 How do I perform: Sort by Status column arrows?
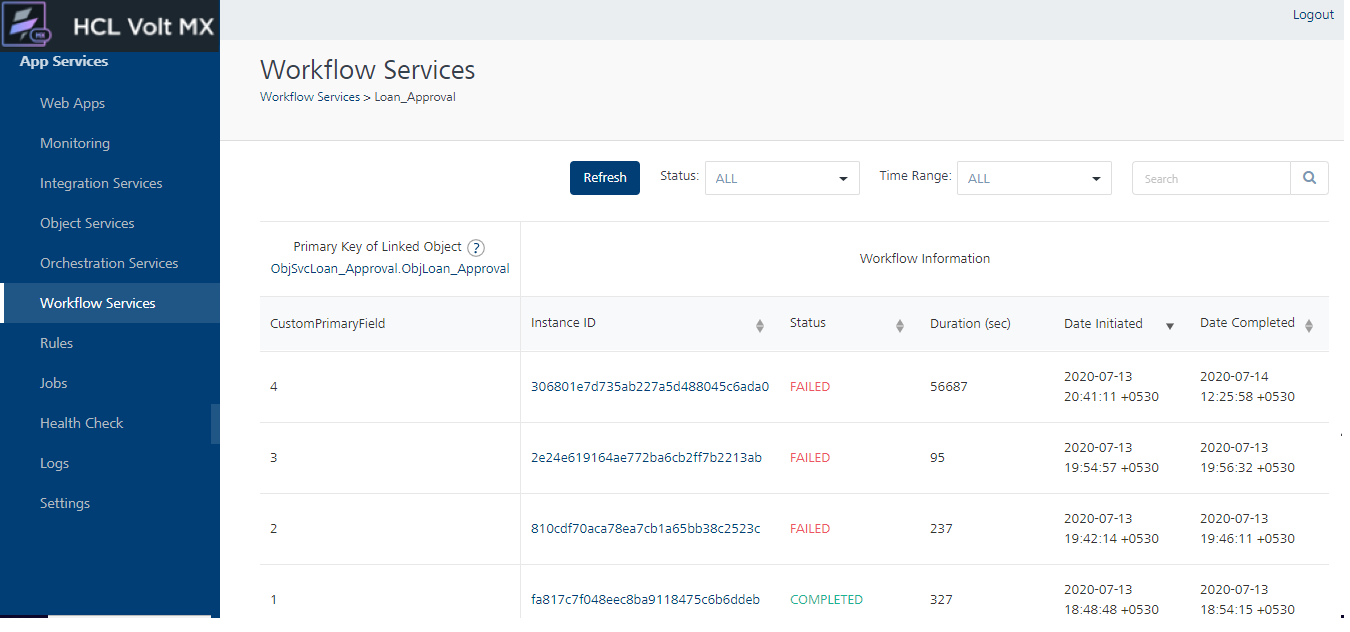[899, 325]
